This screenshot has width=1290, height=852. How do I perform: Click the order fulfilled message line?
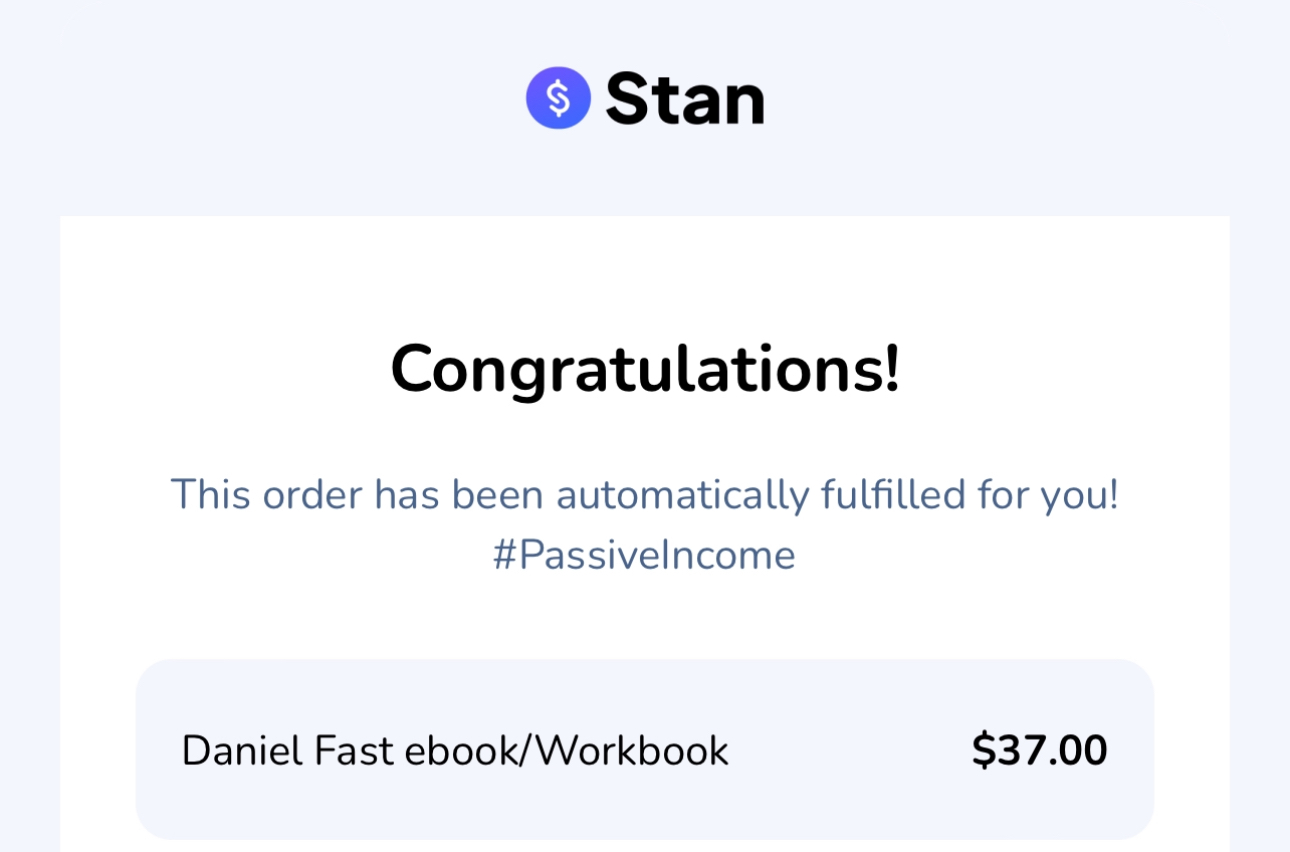point(644,495)
